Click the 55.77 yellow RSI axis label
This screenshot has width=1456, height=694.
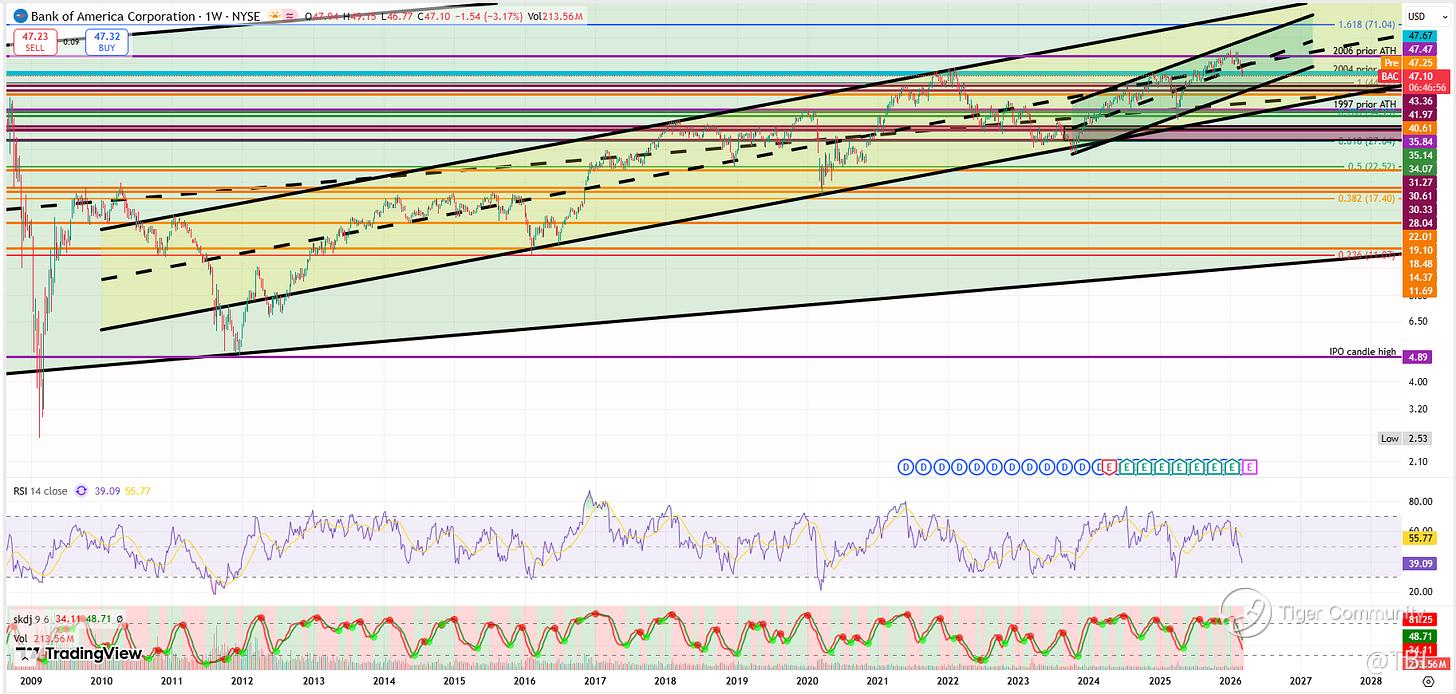point(1419,537)
